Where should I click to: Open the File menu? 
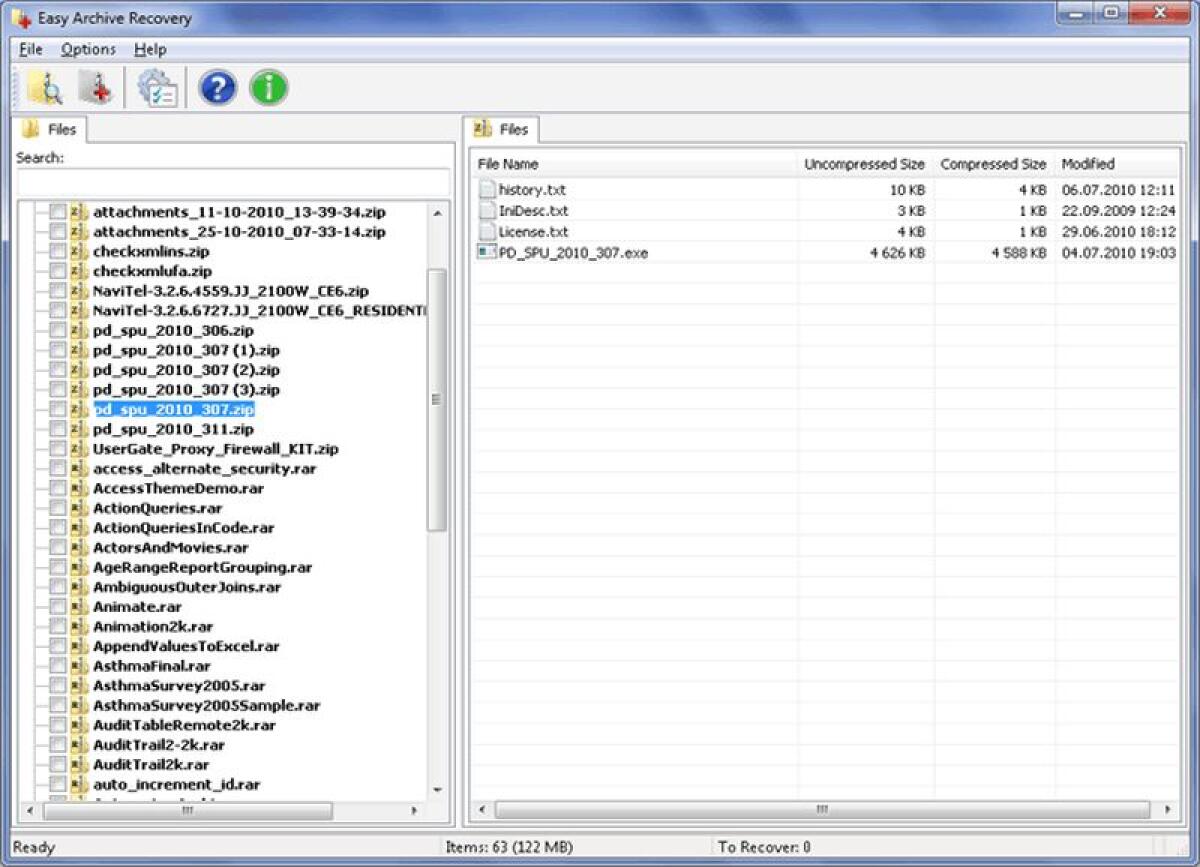click(x=29, y=49)
